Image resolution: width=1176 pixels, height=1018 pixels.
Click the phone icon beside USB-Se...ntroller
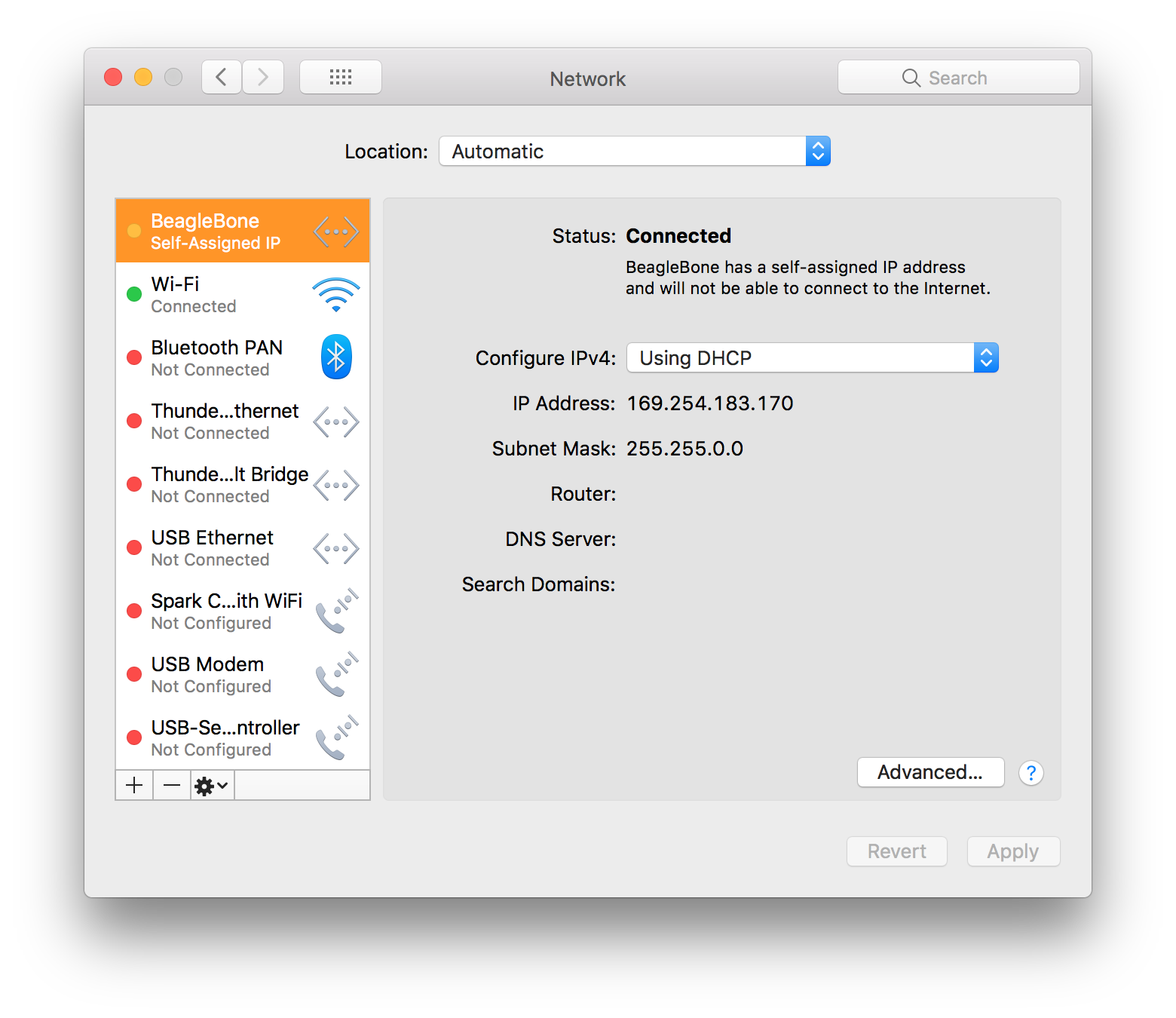(x=336, y=737)
